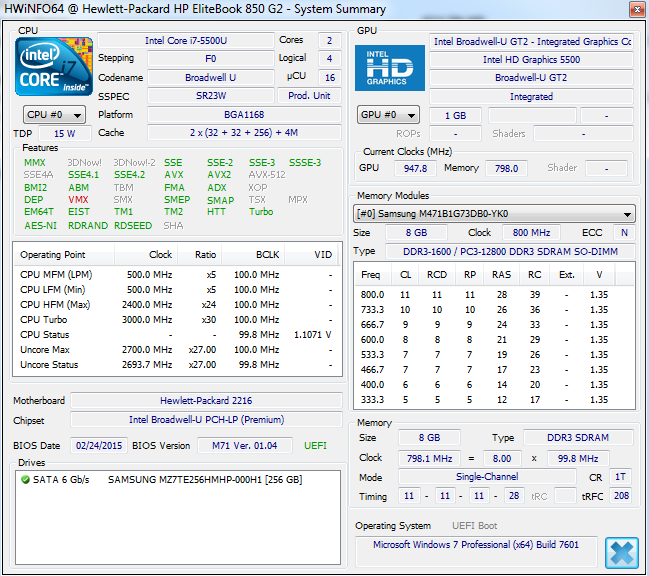Click the DDR3-1600 memory type field

(510, 252)
